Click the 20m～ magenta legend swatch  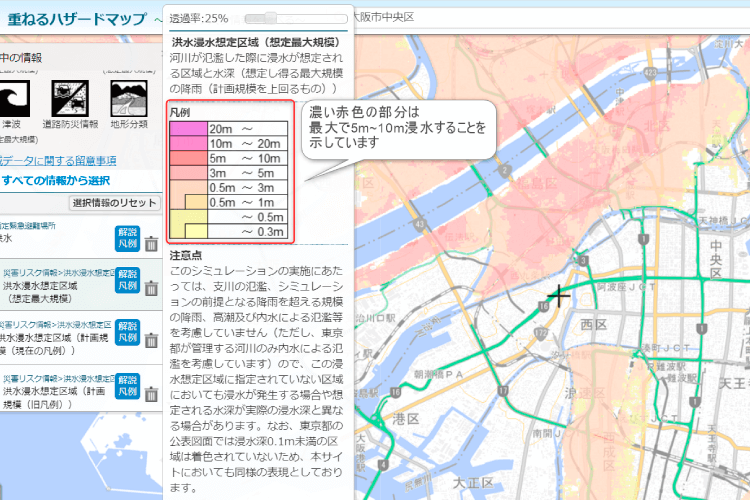188,129
